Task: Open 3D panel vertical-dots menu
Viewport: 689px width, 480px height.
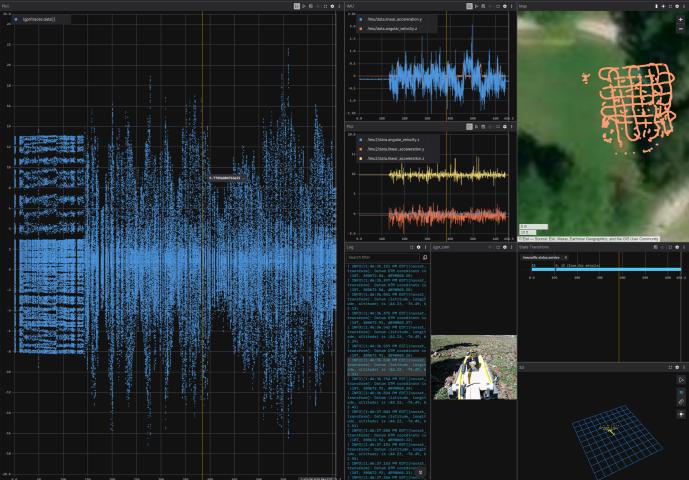Action: (684, 367)
